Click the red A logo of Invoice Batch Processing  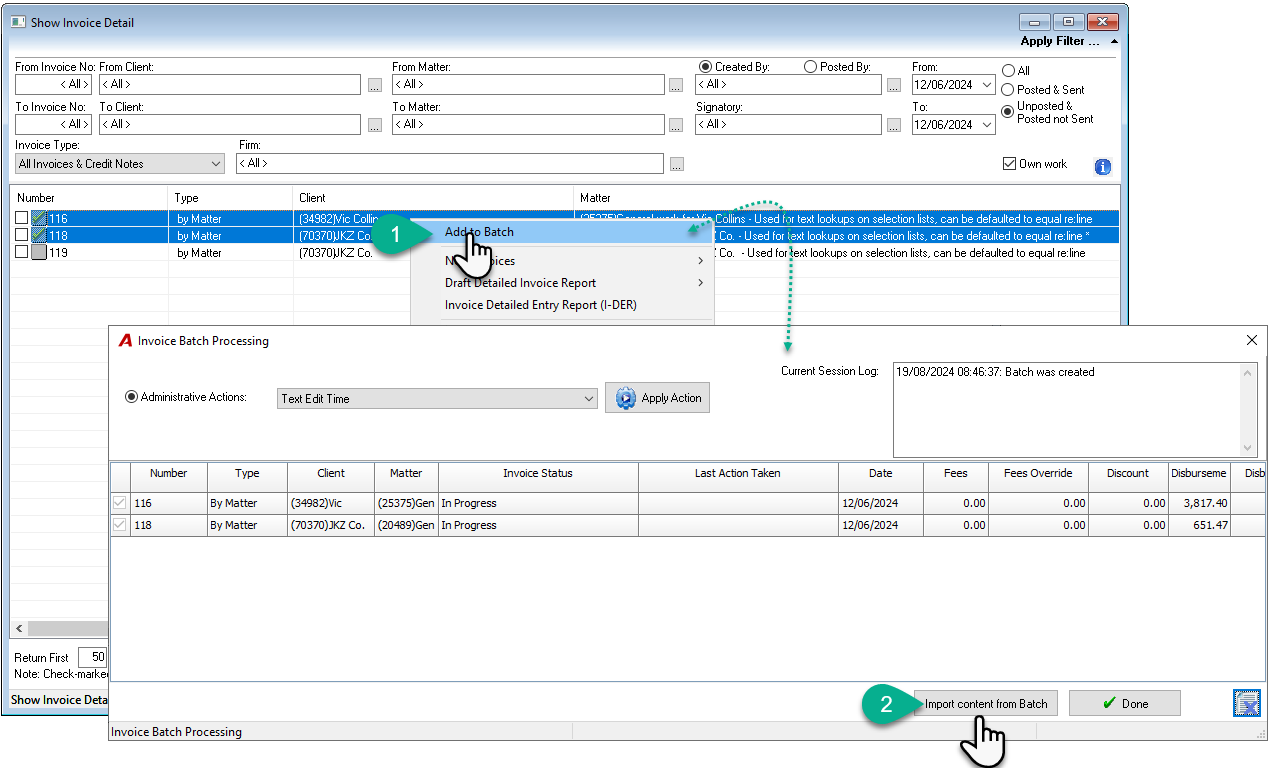[125, 340]
